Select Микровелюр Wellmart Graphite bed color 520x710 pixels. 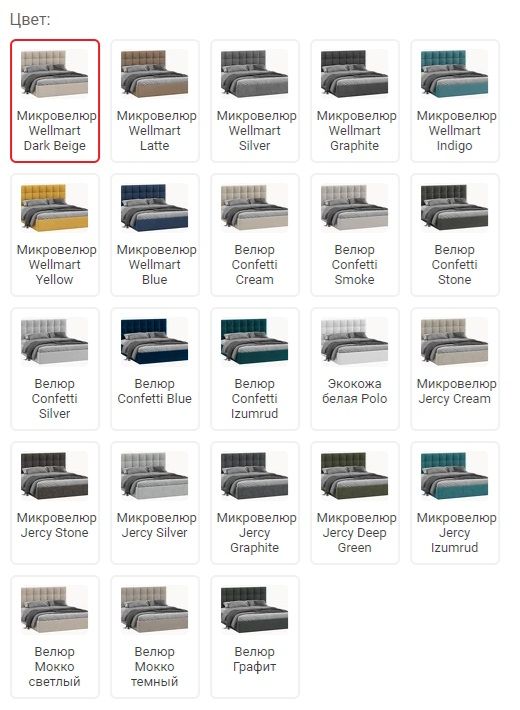click(x=355, y=101)
